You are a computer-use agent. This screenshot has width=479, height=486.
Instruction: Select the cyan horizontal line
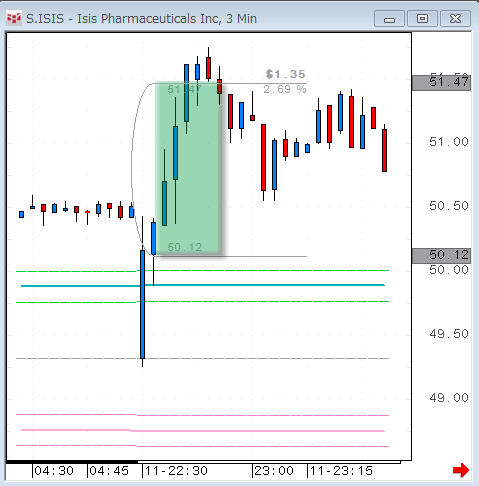203,285
